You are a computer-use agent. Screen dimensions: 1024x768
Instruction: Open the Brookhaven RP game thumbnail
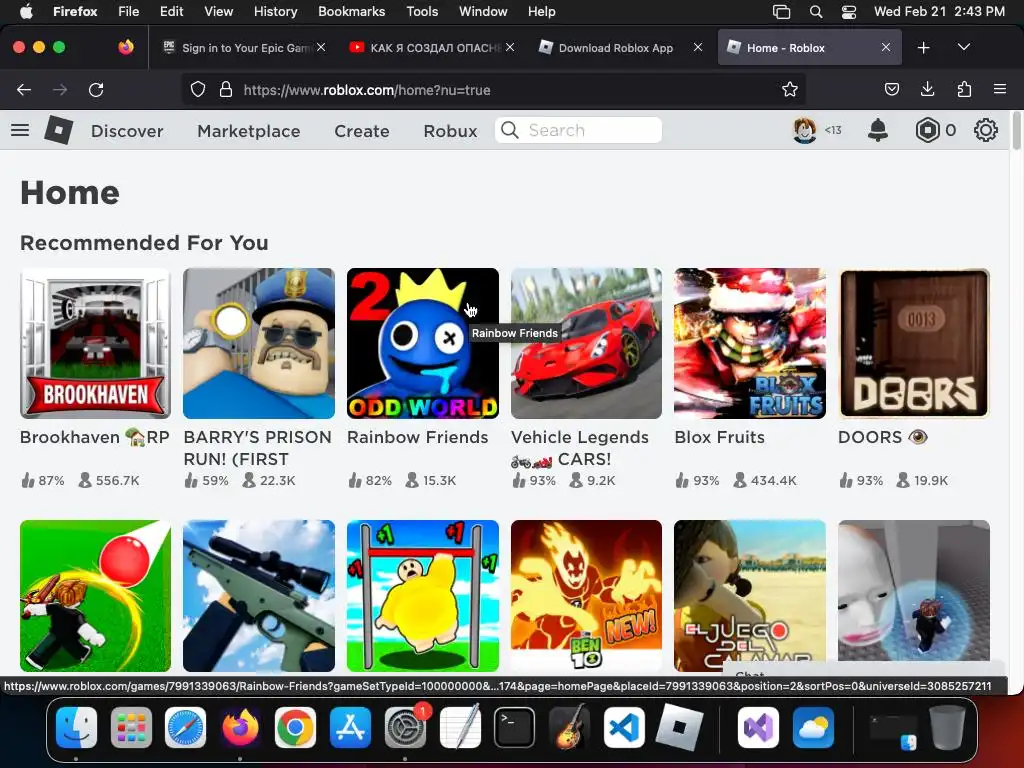[x=95, y=343]
